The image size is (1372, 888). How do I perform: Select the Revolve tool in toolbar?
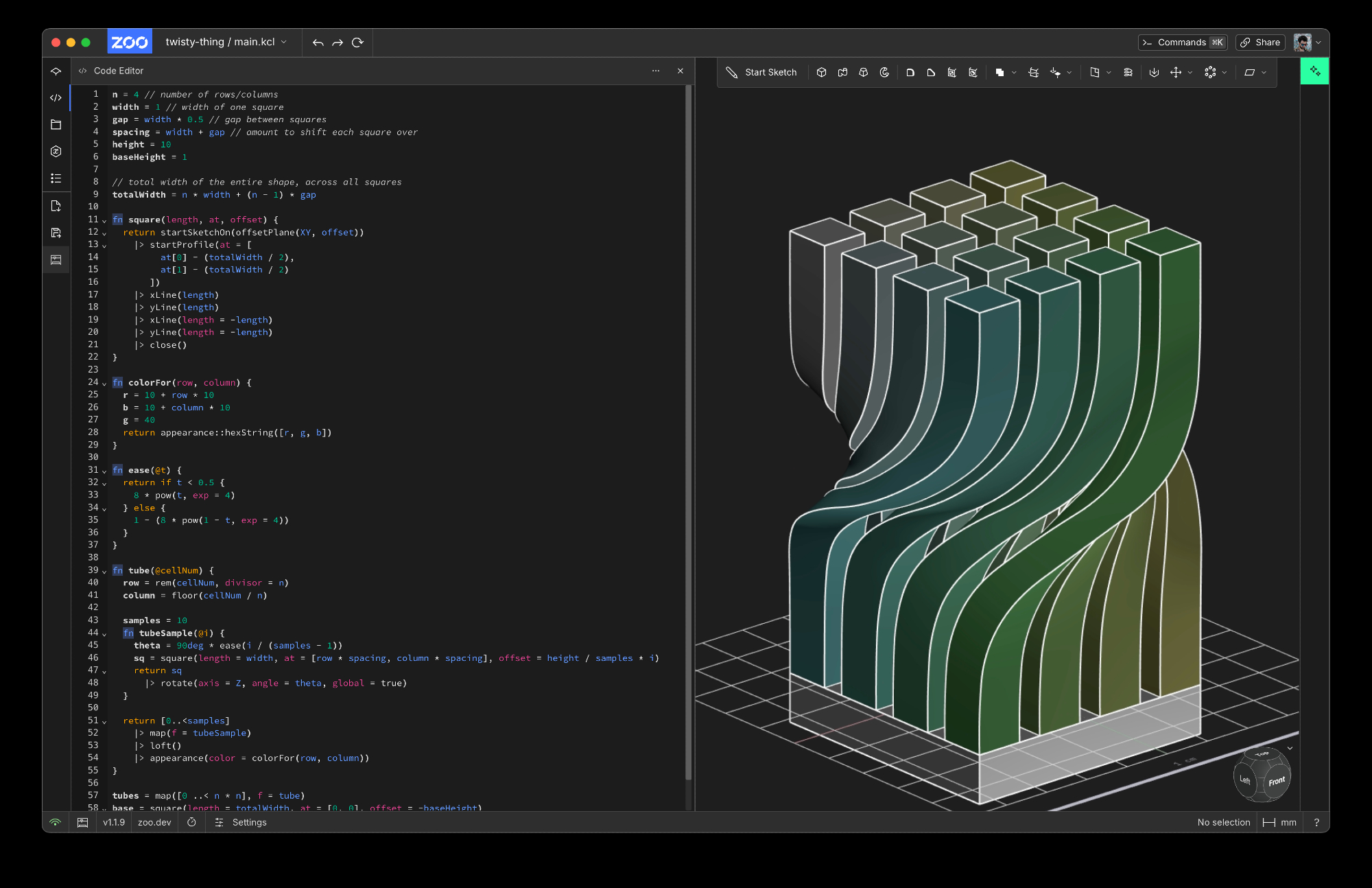pos(884,72)
